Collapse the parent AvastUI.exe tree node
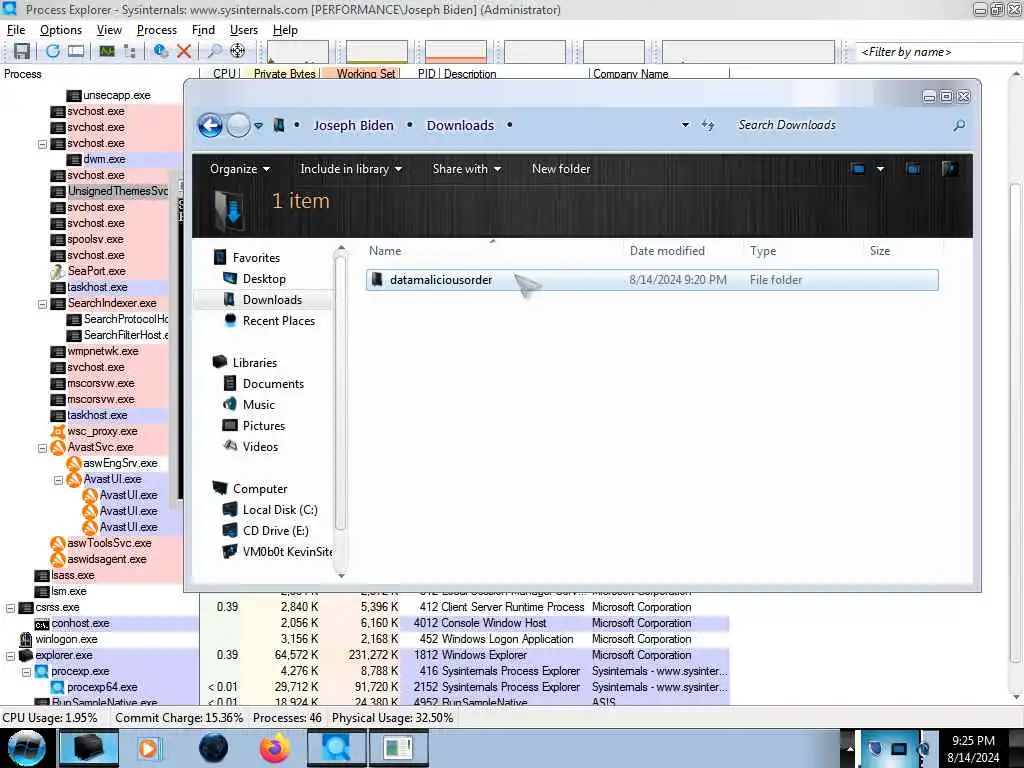This screenshot has width=1024, height=768. [58, 480]
